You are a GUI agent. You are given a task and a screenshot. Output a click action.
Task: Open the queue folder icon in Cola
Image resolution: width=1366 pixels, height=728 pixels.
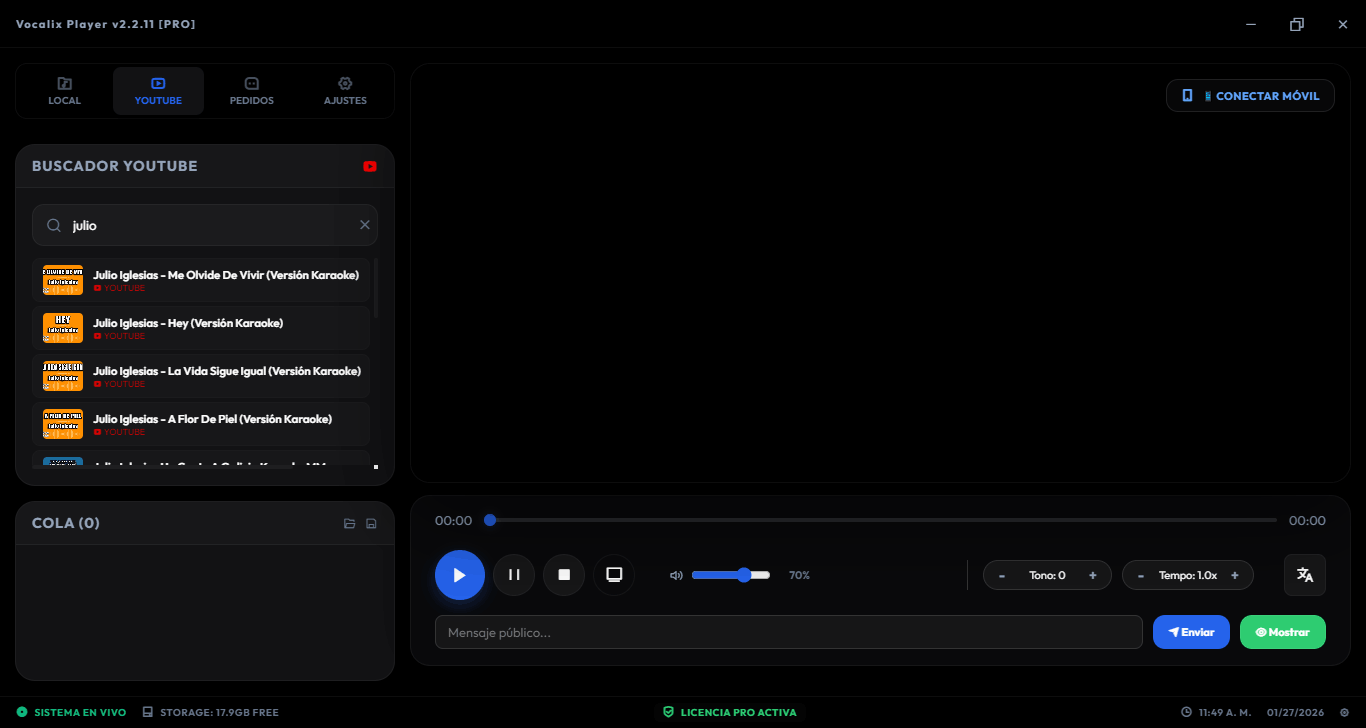click(349, 523)
